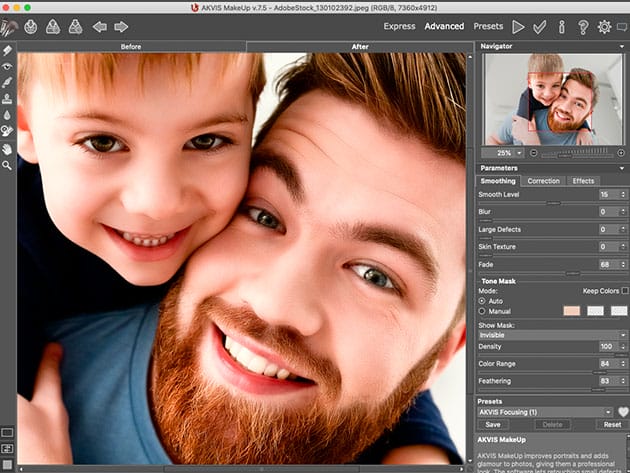Open Preferences gear icon
Viewport: 630px width, 473px height.
tap(603, 26)
